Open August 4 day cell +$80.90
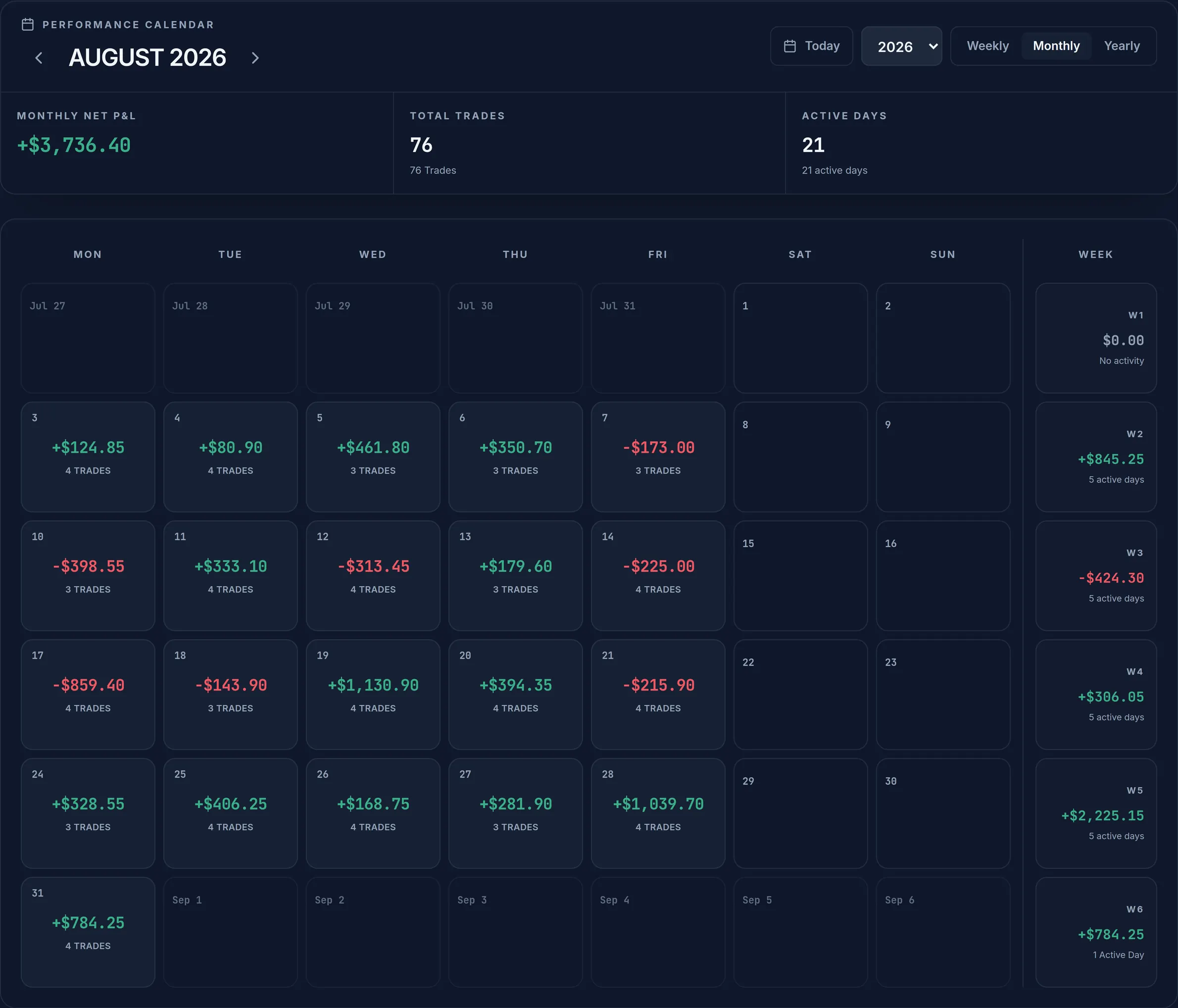 point(230,457)
